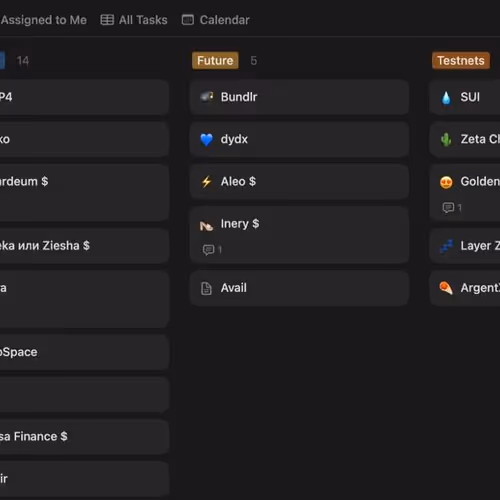This screenshot has height=500, width=500.
Task: Click the document icon next to Avail
Action: click(206, 288)
